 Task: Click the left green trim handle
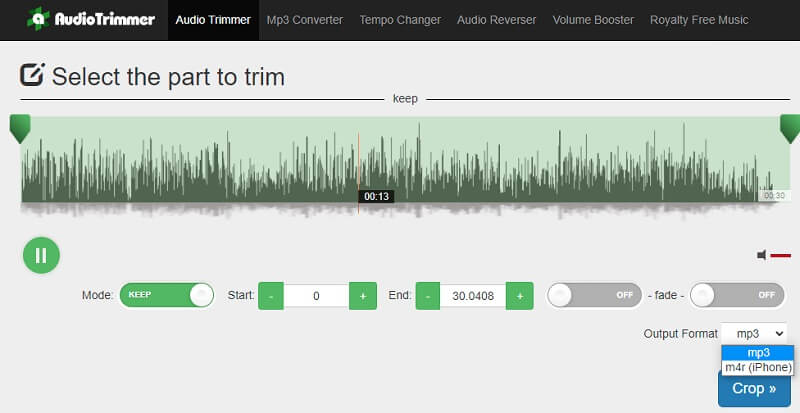click(19, 127)
